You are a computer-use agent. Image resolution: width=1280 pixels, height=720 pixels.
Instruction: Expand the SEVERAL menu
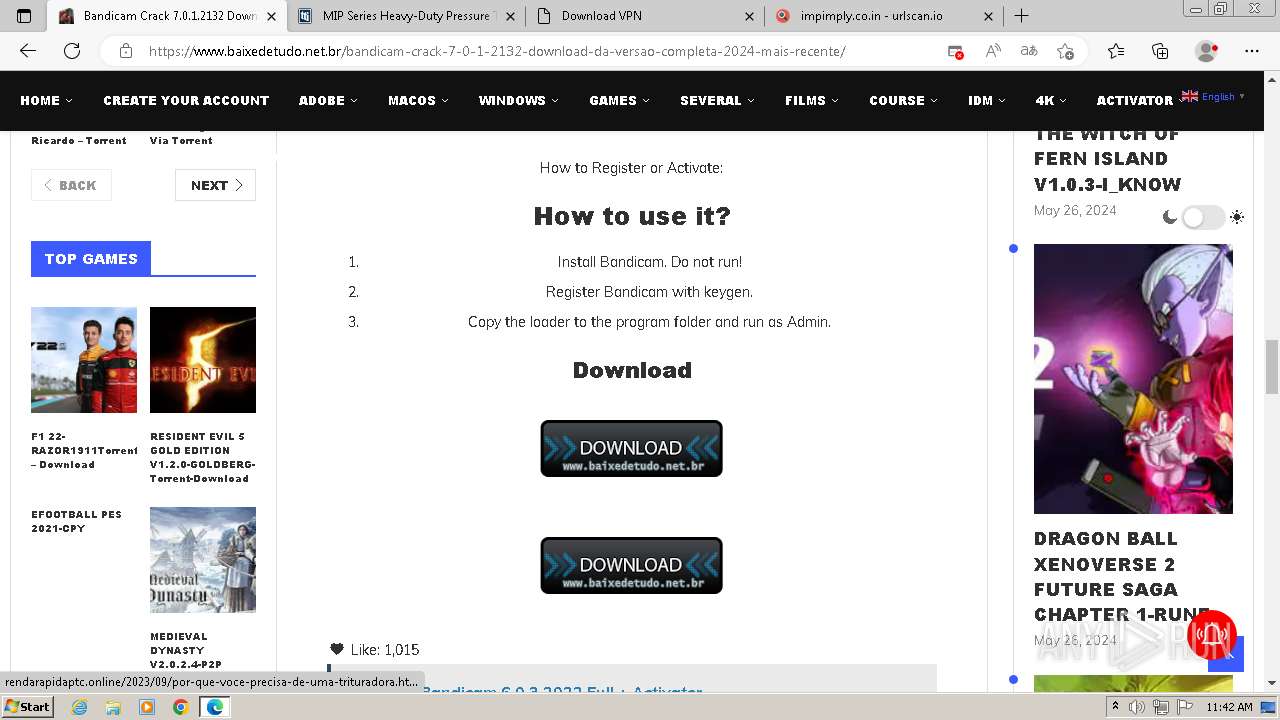point(717,100)
